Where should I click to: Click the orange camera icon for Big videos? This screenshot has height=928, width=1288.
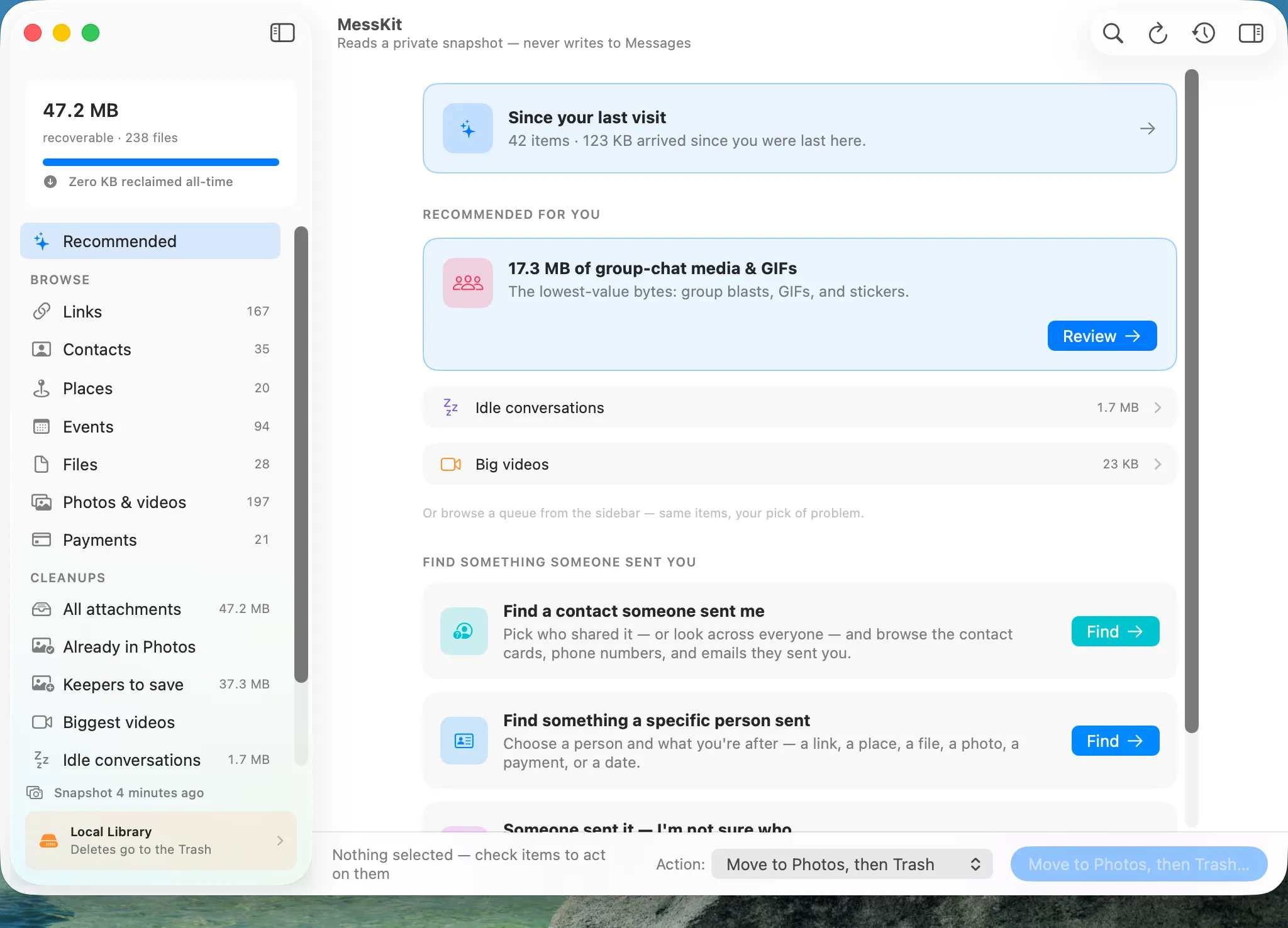451,464
